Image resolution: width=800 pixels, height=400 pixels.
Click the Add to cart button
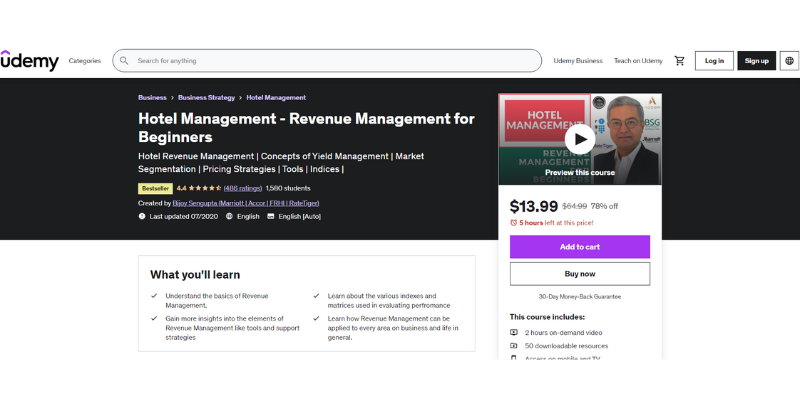(580, 247)
